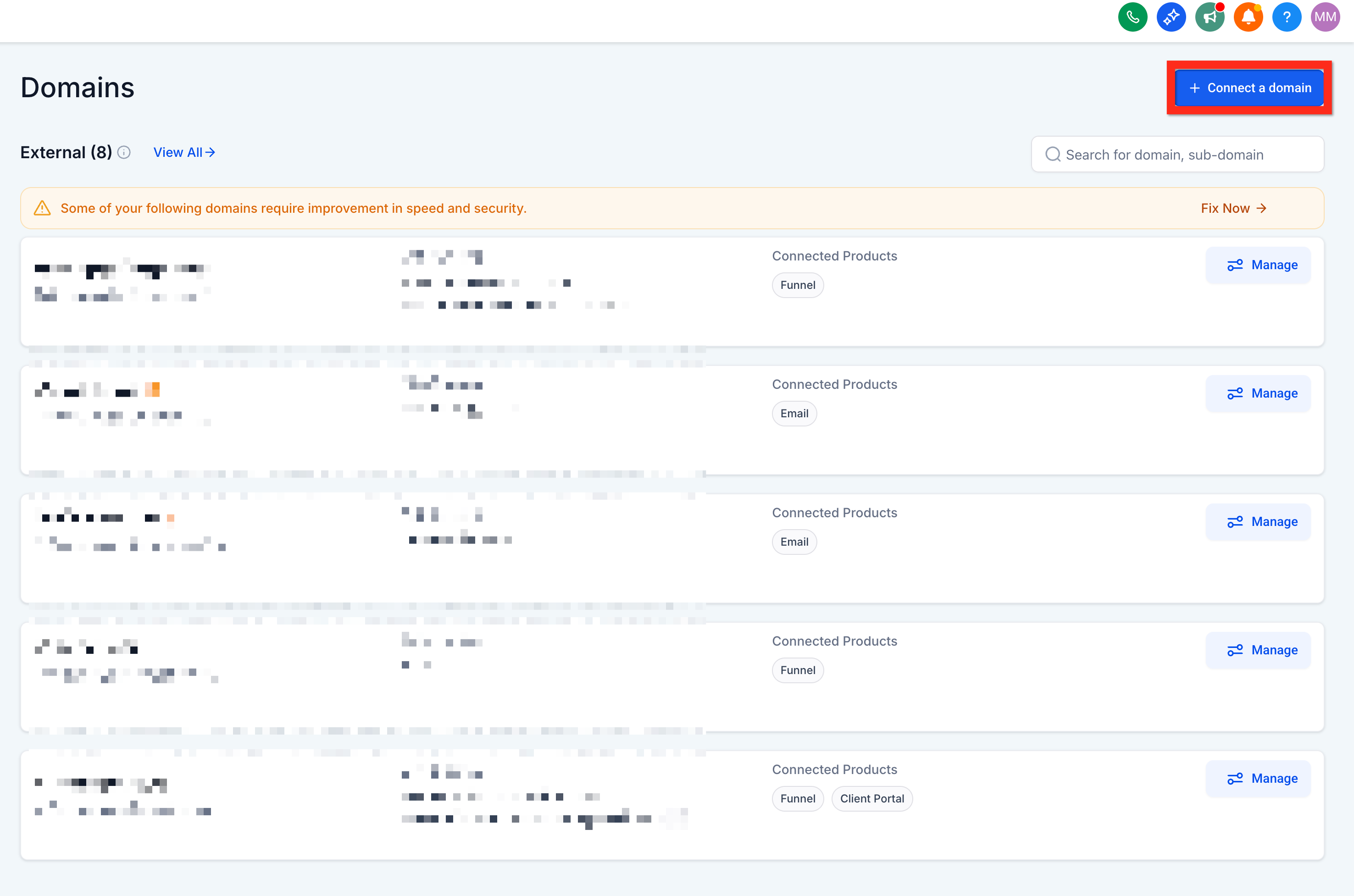Image resolution: width=1354 pixels, height=896 pixels.
Task: Click Manage on the Client Portal domain
Action: 1258,778
